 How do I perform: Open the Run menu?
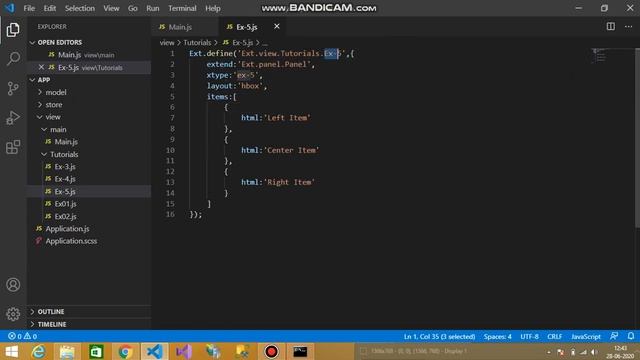[153, 8]
